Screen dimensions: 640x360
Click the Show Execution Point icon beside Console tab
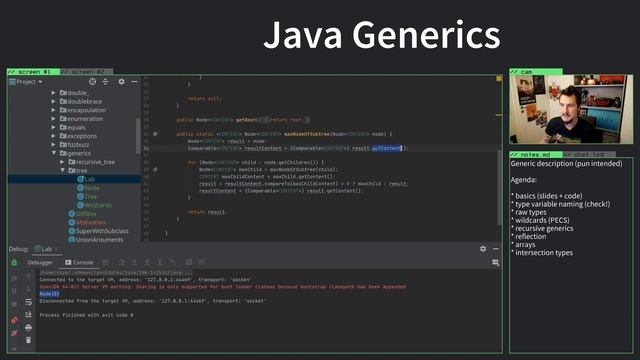106,262
